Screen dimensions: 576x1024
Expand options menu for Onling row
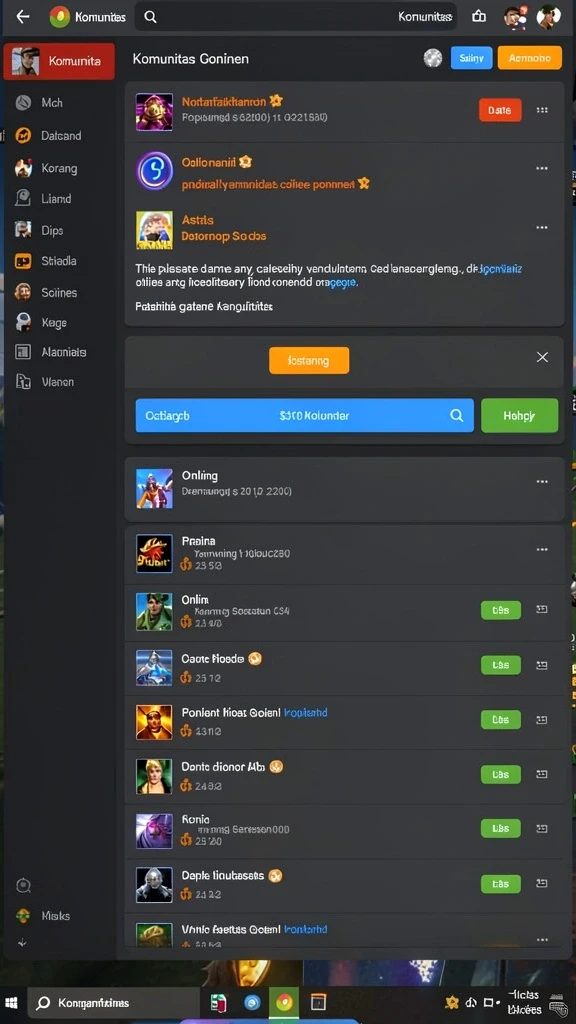pyautogui.click(x=541, y=482)
